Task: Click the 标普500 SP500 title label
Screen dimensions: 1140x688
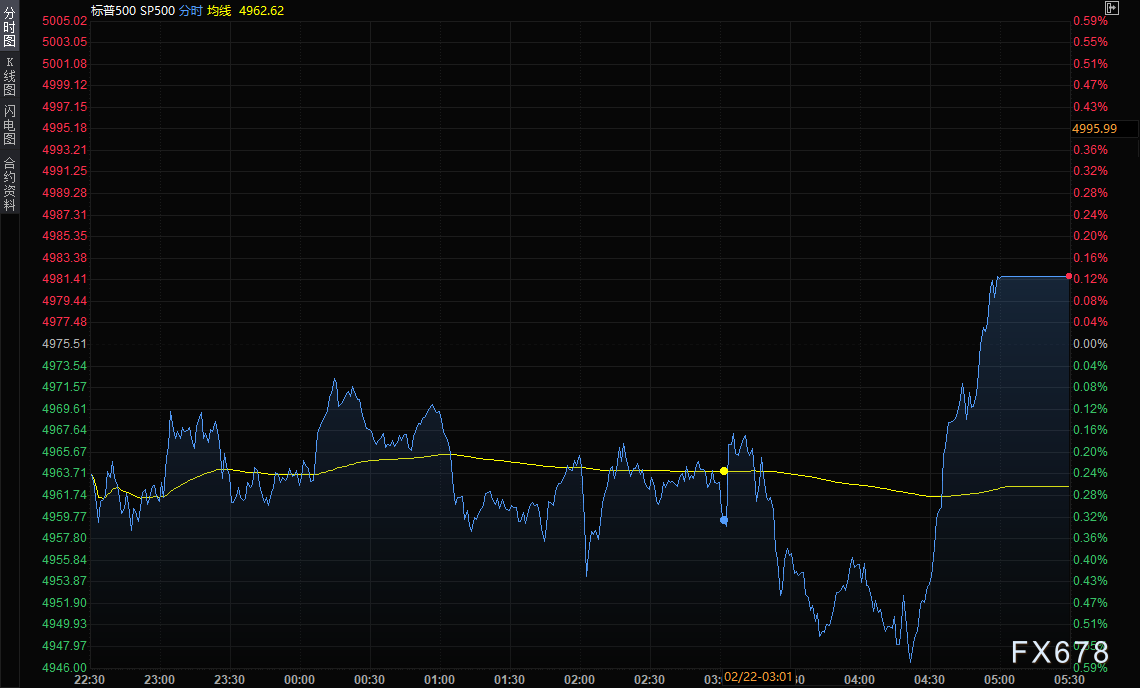Action: pyautogui.click(x=132, y=10)
